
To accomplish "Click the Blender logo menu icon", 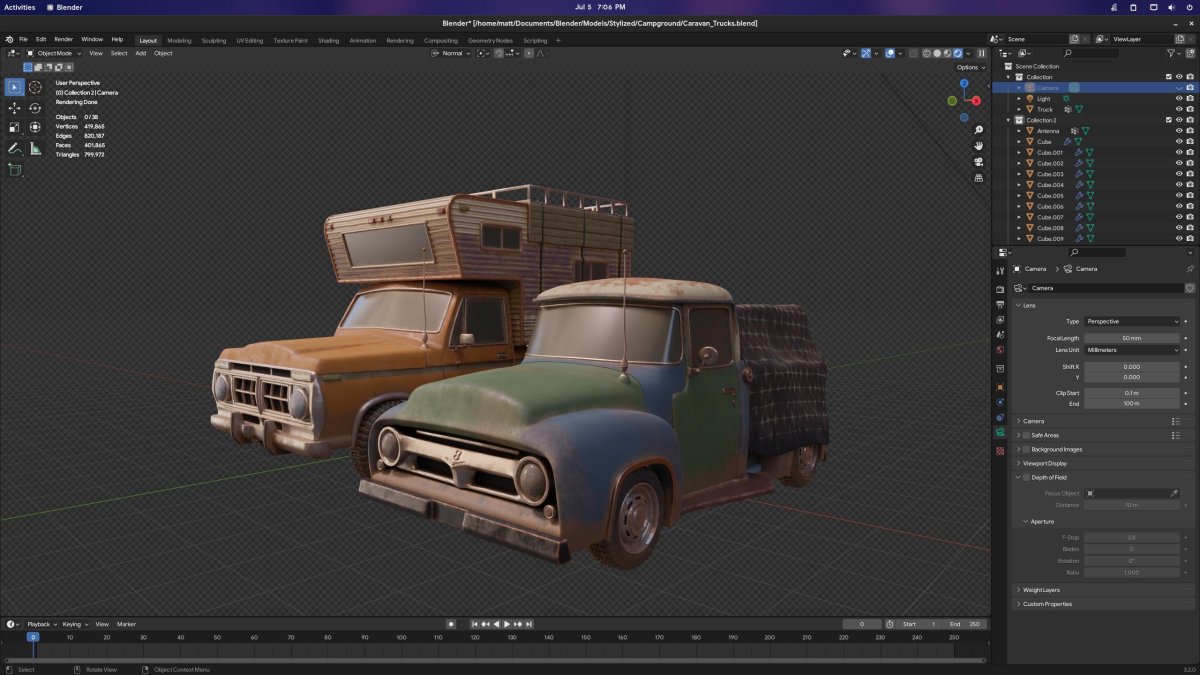I will [9, 39].
